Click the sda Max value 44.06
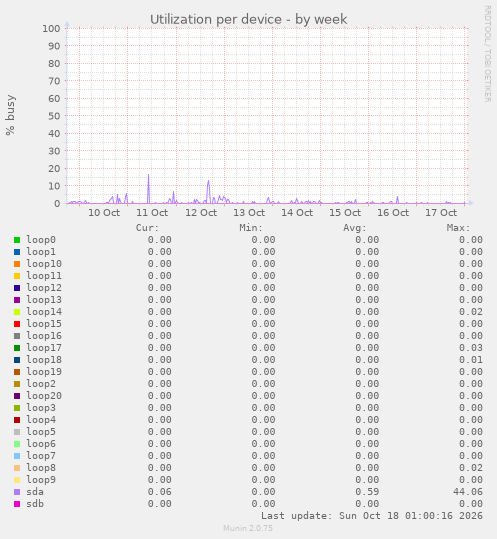 click(468, 492)
